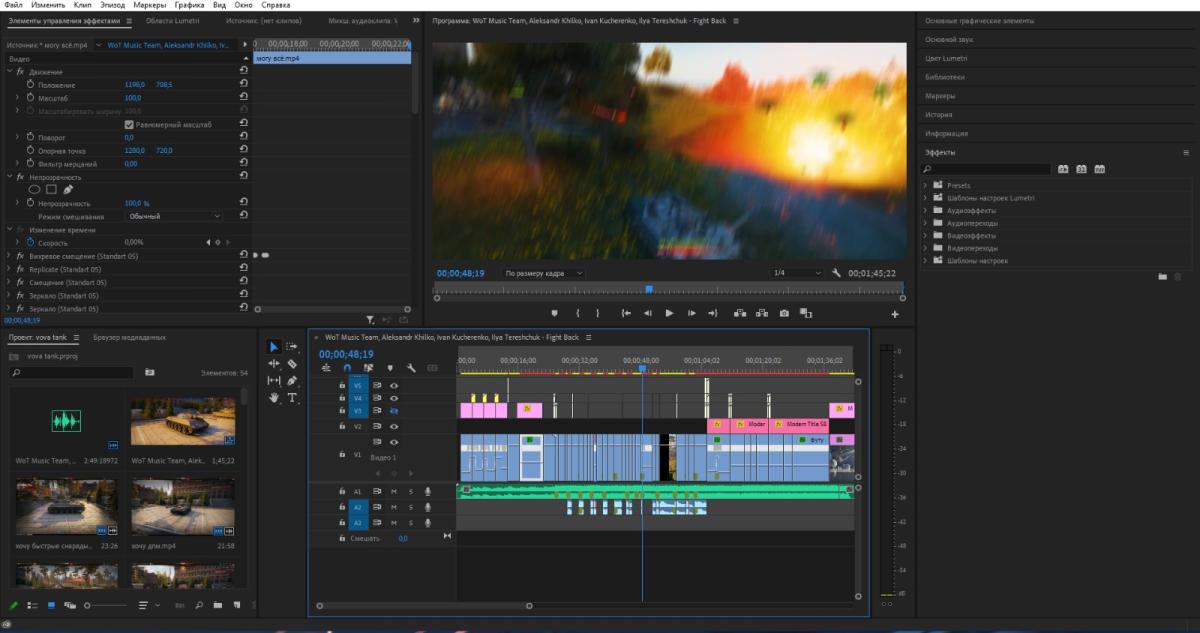The width and height of the screenshot is (1200, 633).
Task: Click the Export Frame camera icon
Action: (783, 313)
